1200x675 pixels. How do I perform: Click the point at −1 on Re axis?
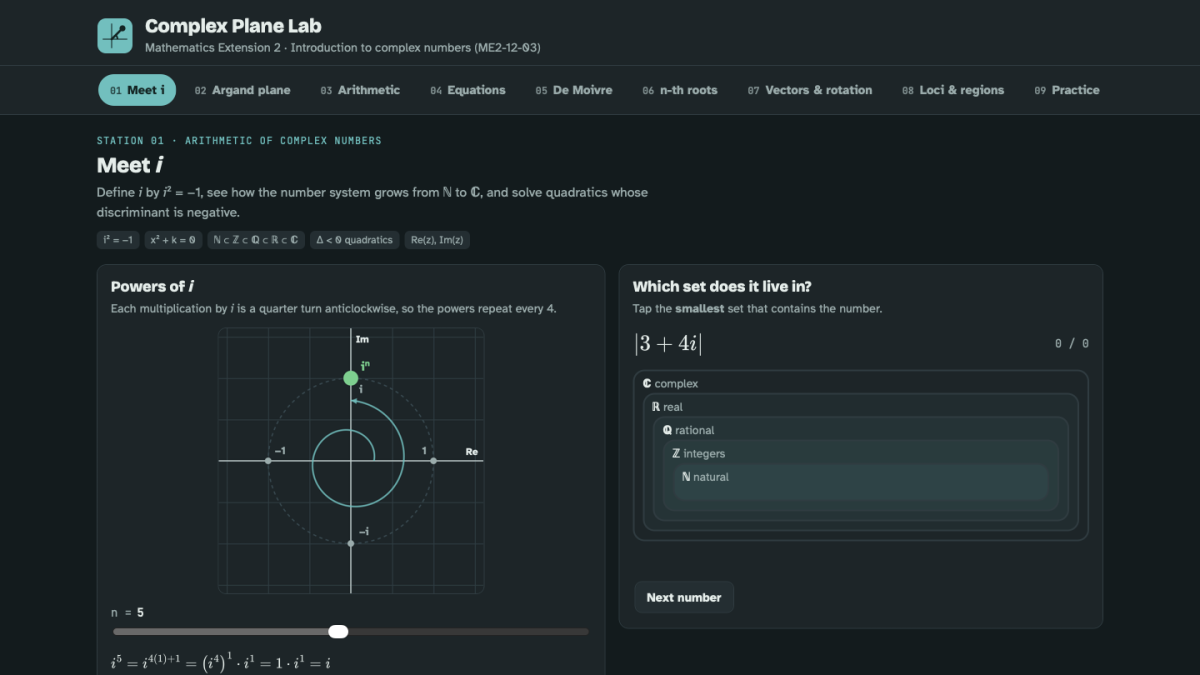268,460
